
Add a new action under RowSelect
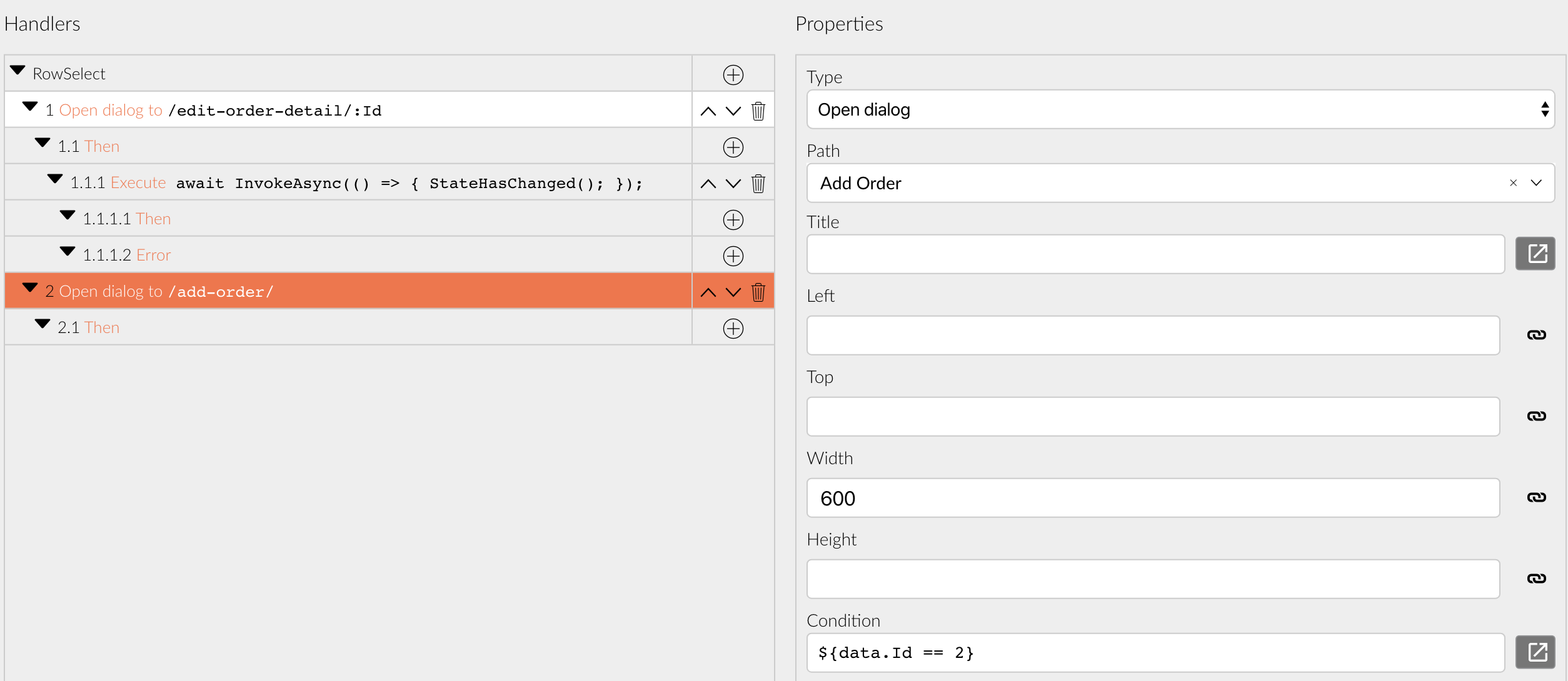coord(733,74)
